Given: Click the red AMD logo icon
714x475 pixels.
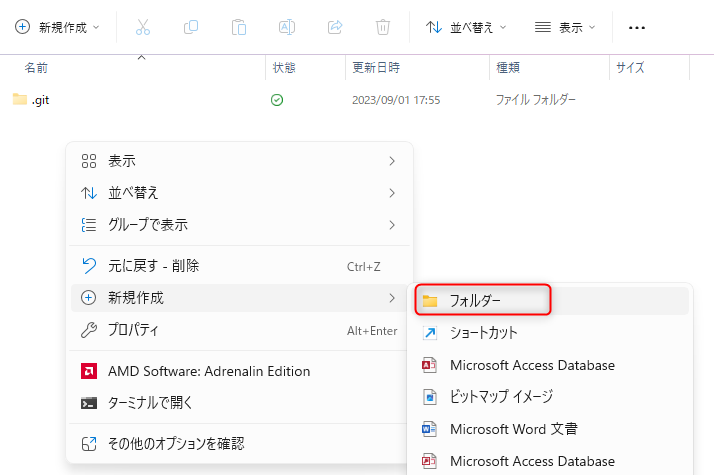Looking at the screenshot, I should pyautogui.click(x=89, y=371).
